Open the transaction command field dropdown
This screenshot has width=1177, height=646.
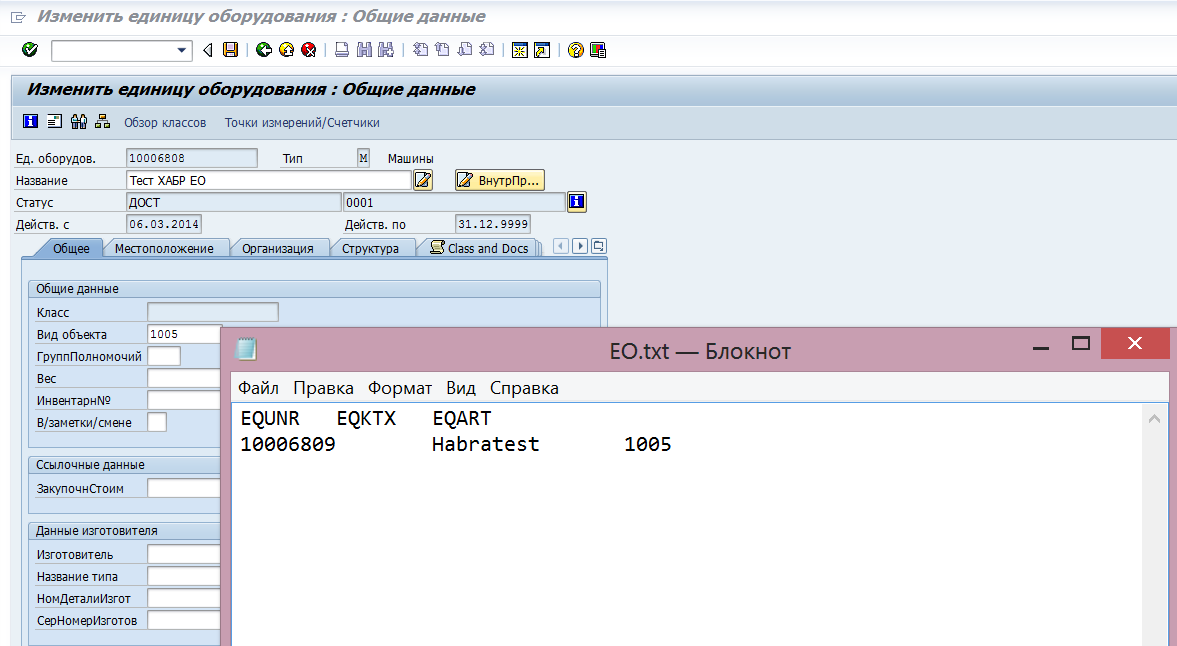(x=182, y=50)
